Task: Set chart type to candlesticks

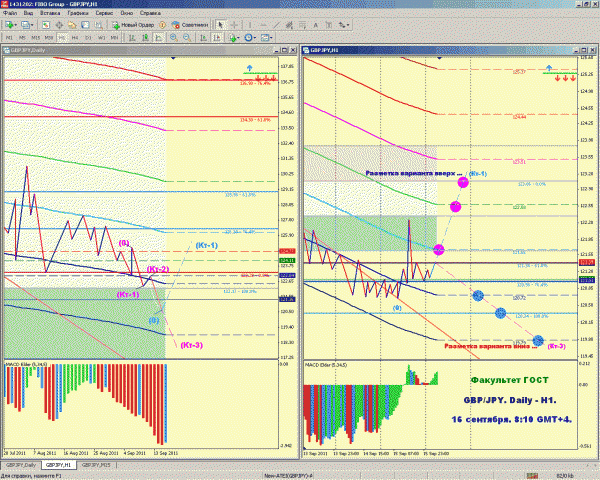Action: point(145,38)
